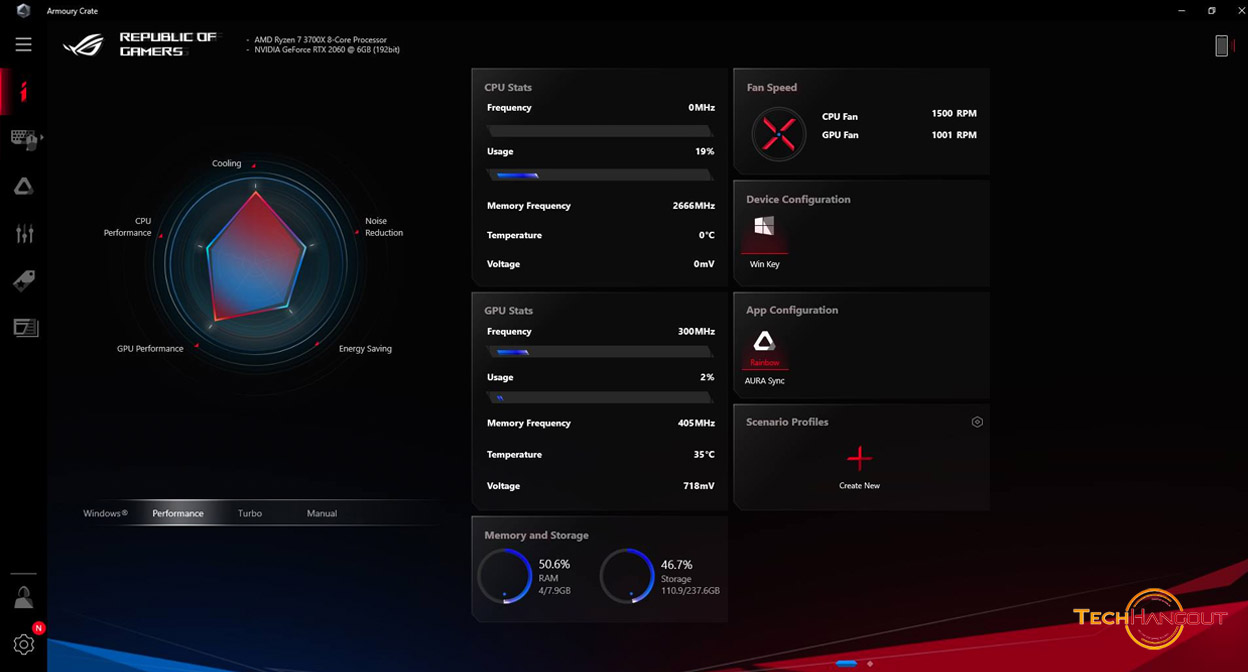Minimize the Armoury Crate window
This screenshot has width=1248, height=672.
click(x=1181, y=11)
